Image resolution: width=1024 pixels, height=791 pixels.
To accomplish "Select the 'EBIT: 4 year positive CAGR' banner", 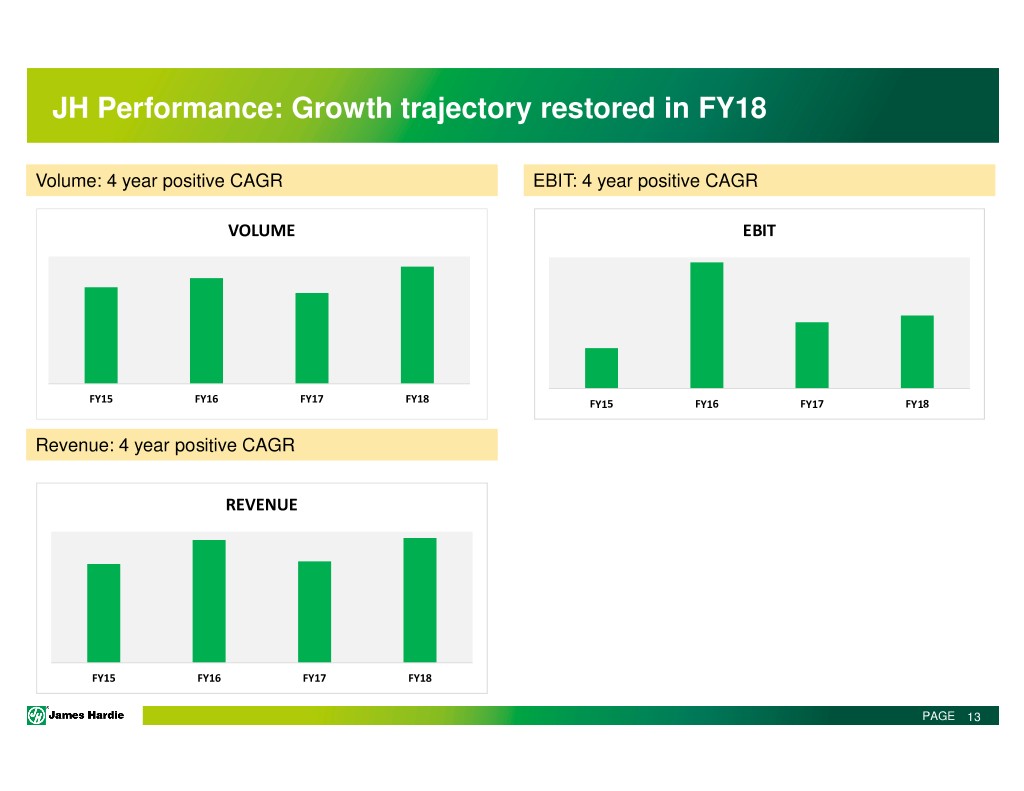I will coord(759,181).
